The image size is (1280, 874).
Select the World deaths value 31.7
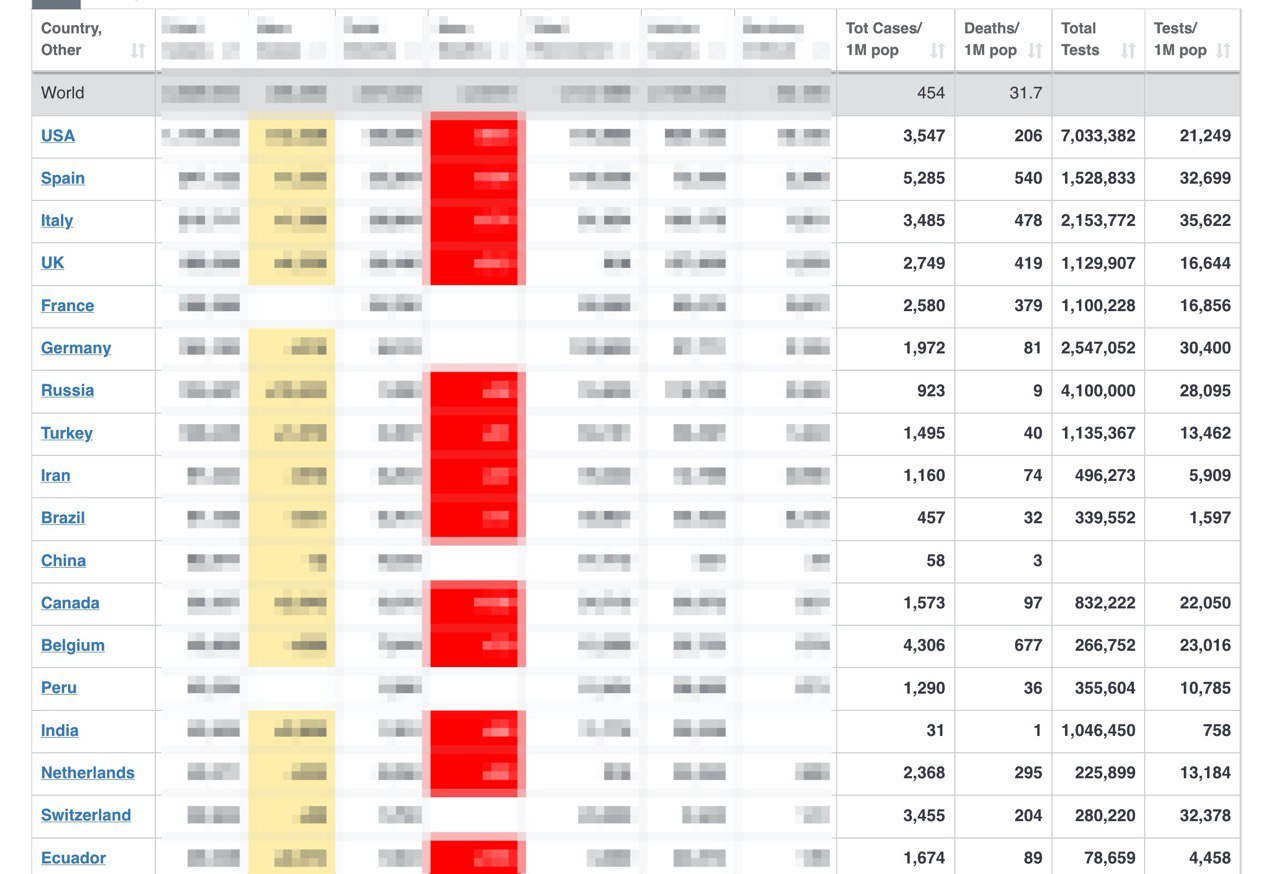tap(1026, 93)
